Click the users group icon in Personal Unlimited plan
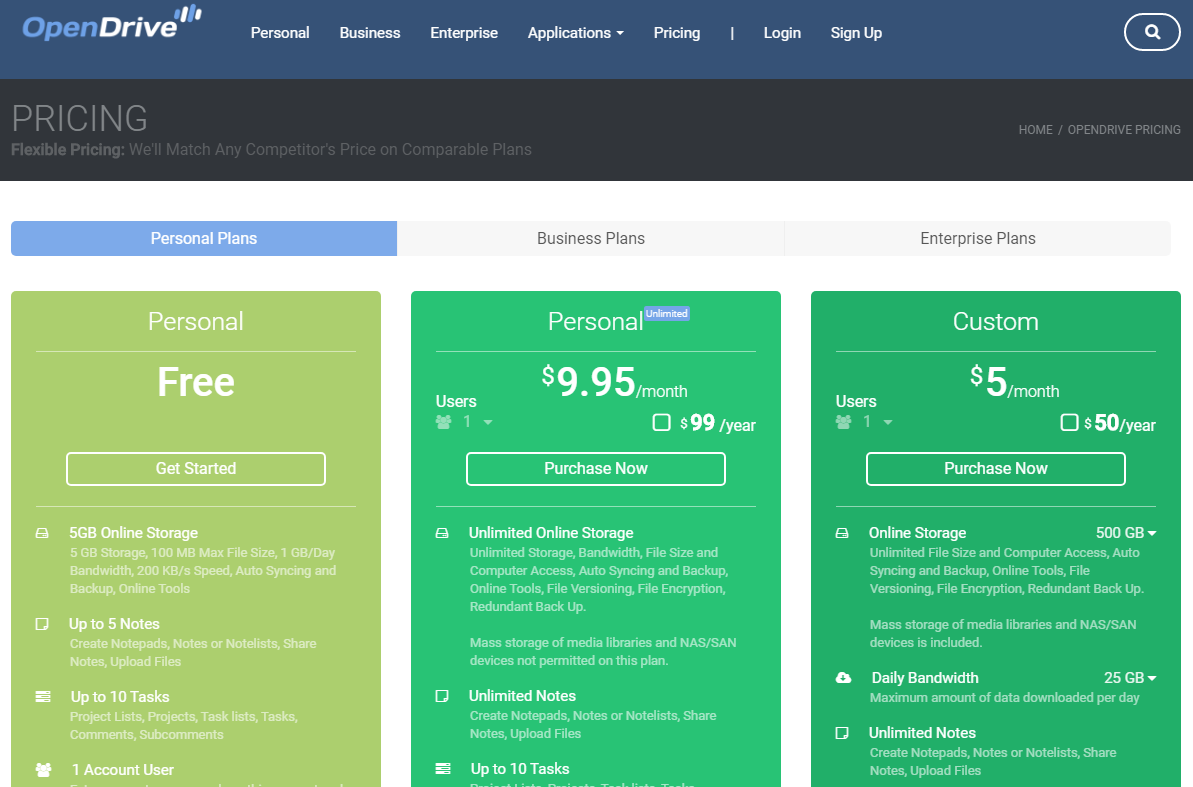 [444, 422]
